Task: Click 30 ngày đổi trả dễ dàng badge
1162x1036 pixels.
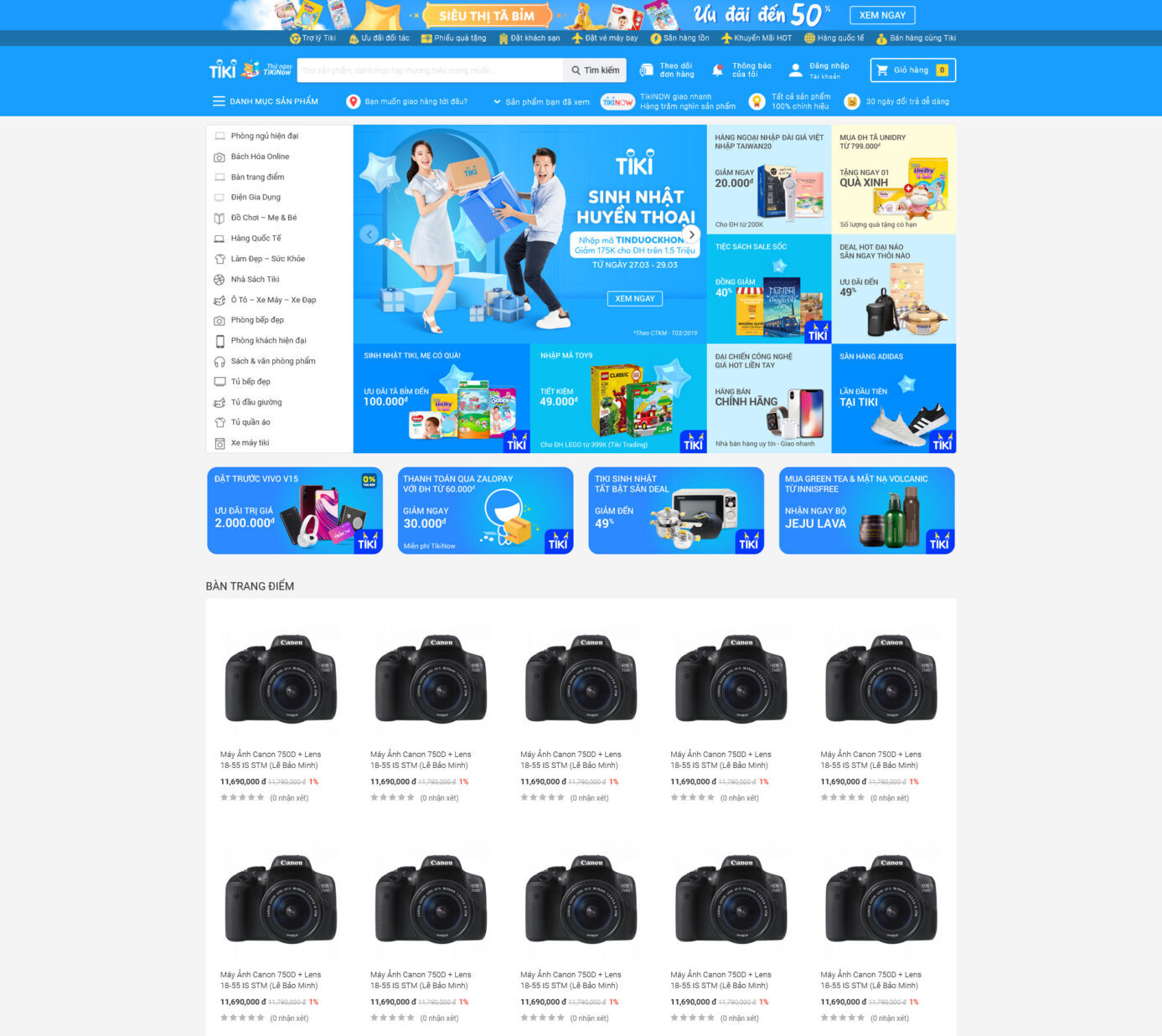Action: [896, 101]
